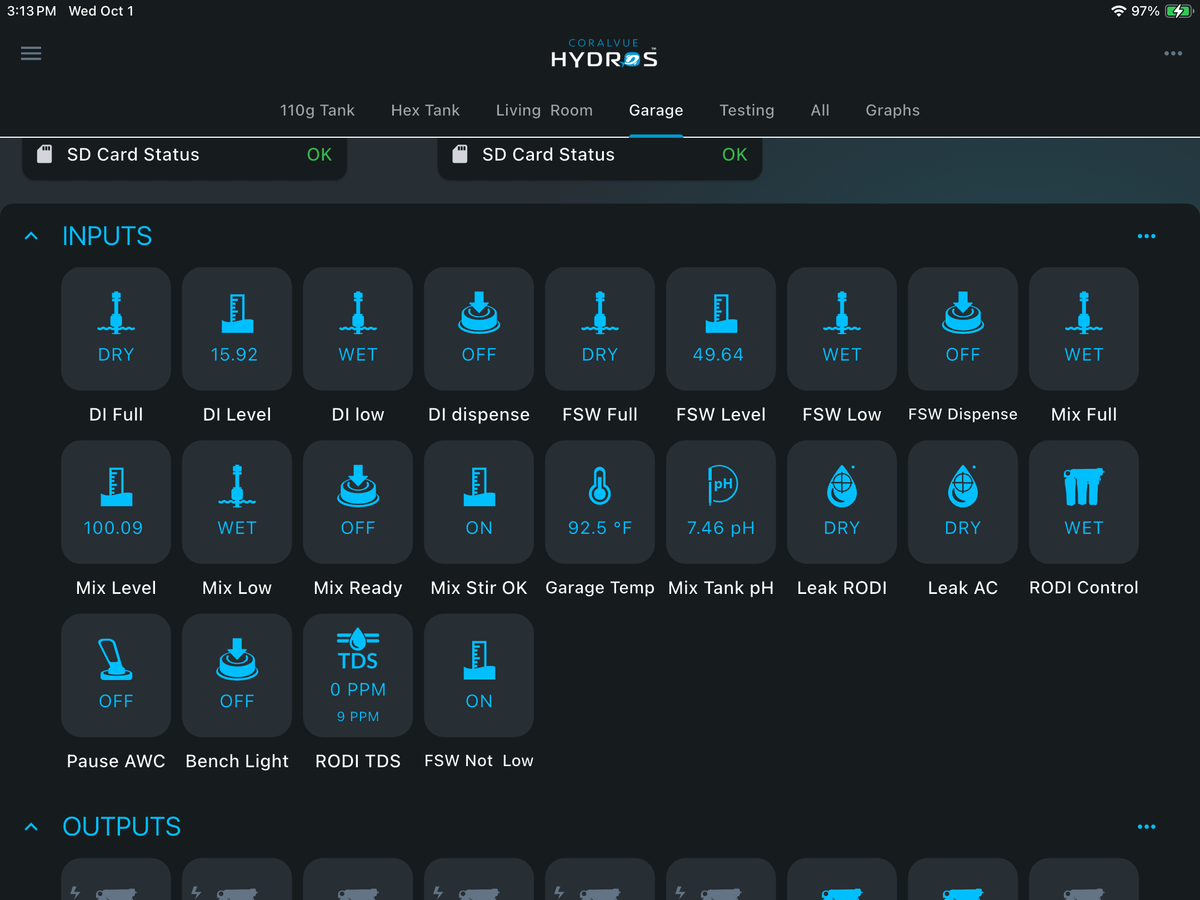Viewport: 1200px width, 900px height.
Task: Select the Garage tab
Action: [x=656, y=110]
